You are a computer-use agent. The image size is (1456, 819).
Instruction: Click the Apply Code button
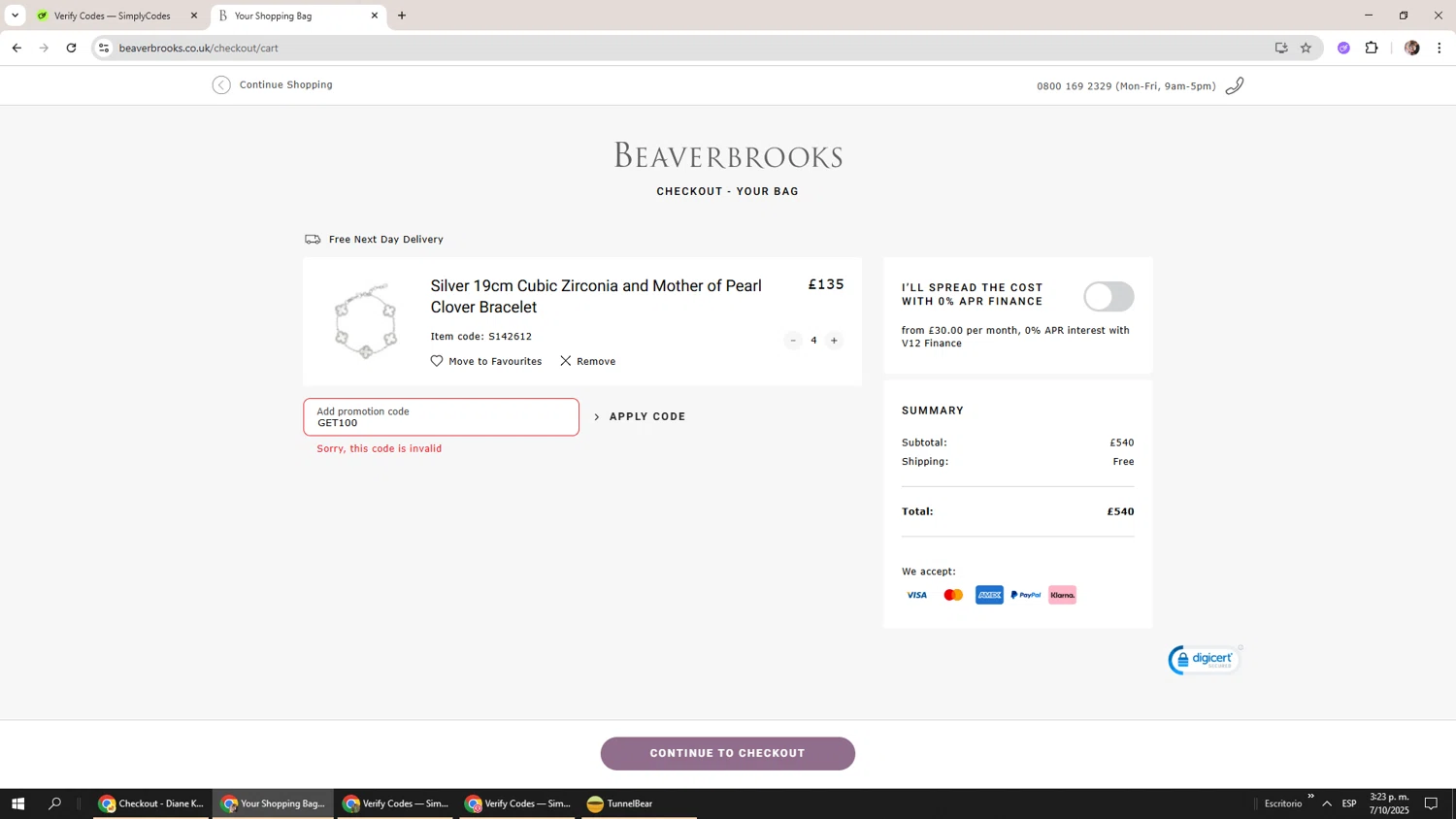[640, 416]
